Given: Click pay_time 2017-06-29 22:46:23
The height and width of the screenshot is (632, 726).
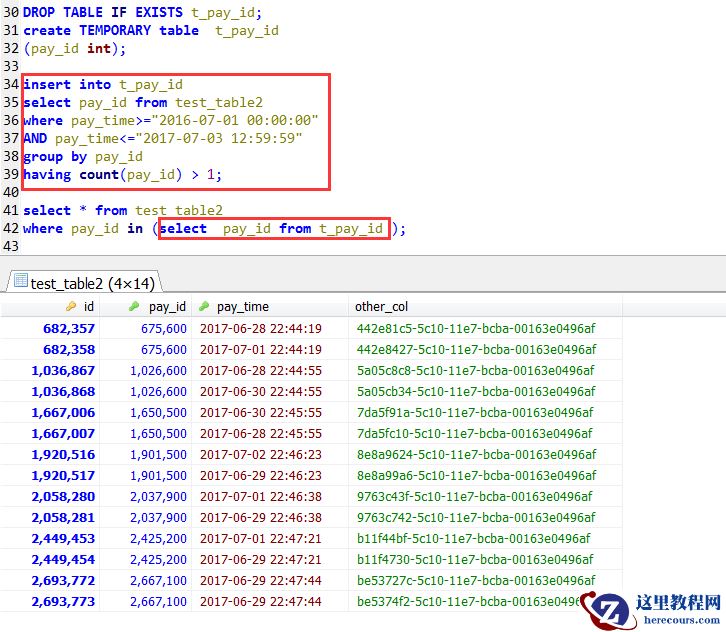Looking at the screenshot, I should [261, 476].
